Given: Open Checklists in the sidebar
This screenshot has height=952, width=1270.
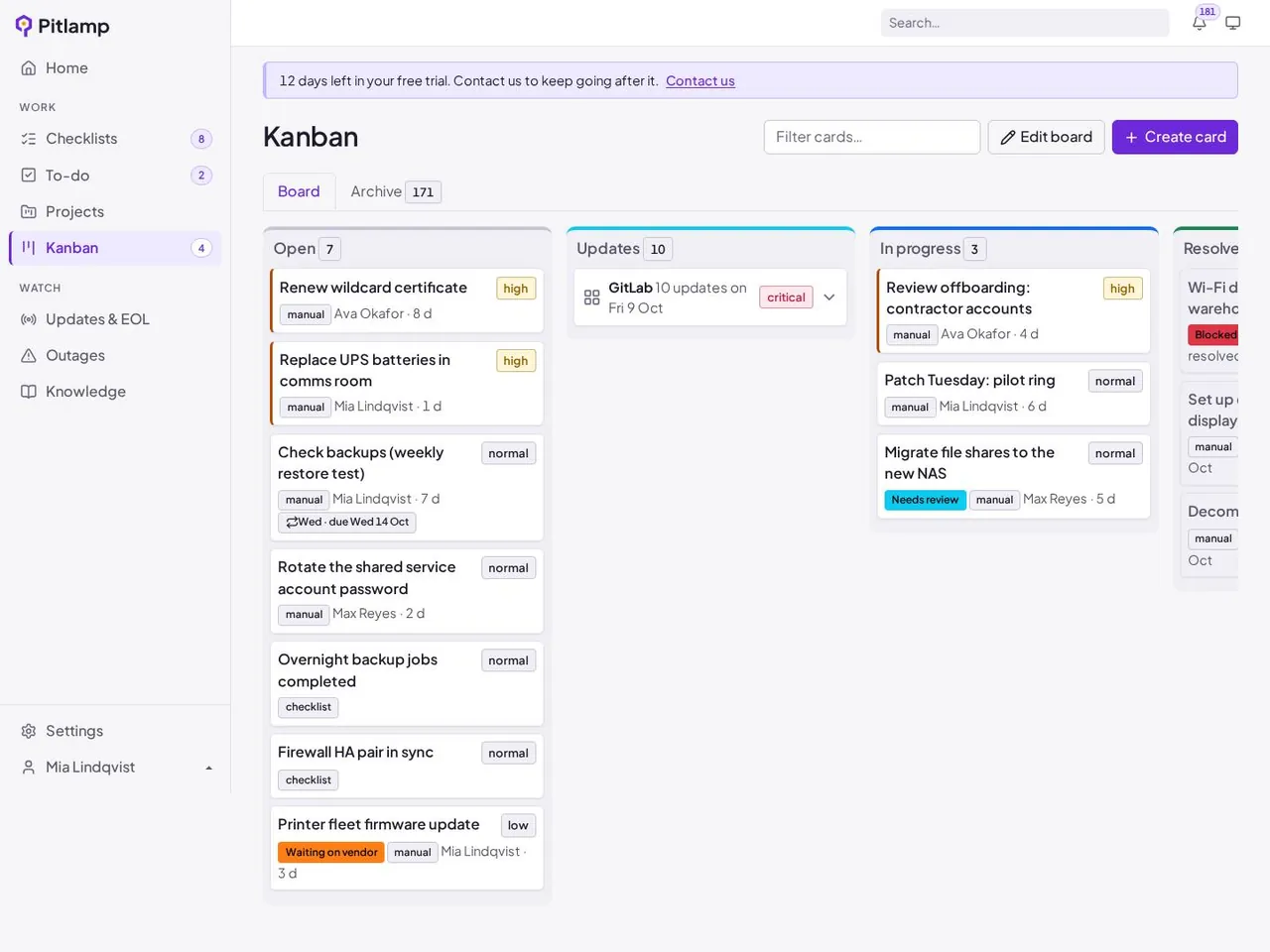Looking at the screenshot, I should point(115,139).
